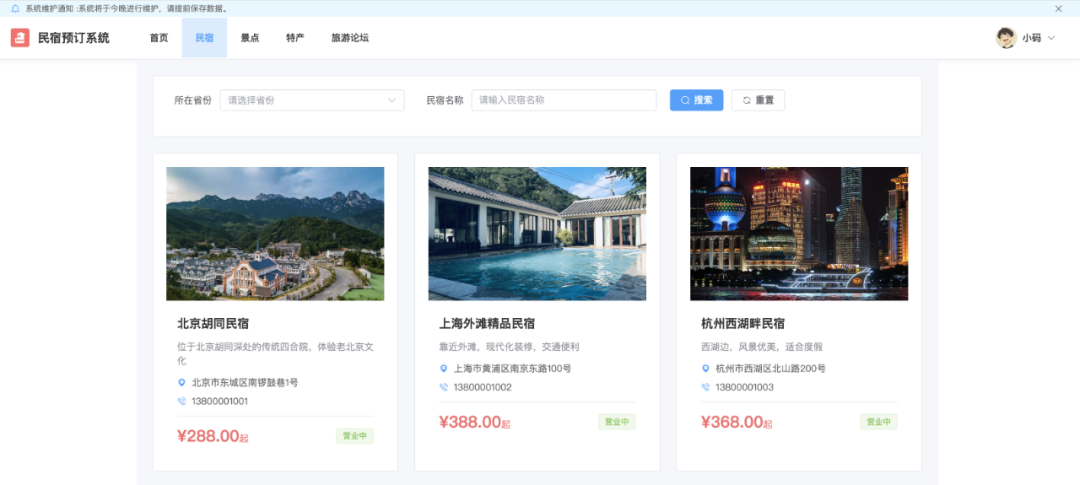Click the phone number 13800001001

(220, 401)
